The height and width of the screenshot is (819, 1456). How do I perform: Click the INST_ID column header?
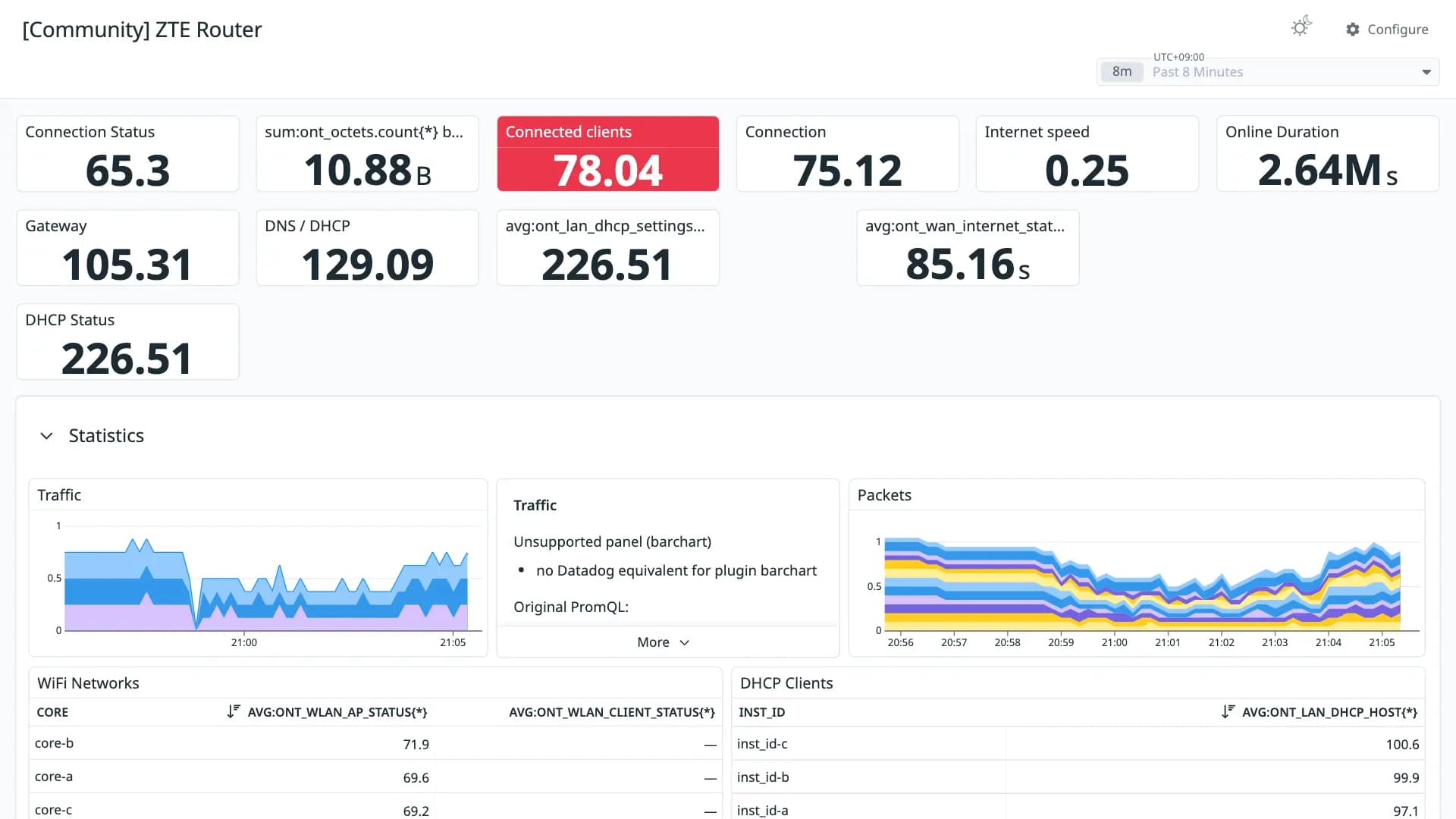click(x=761, y=712)
